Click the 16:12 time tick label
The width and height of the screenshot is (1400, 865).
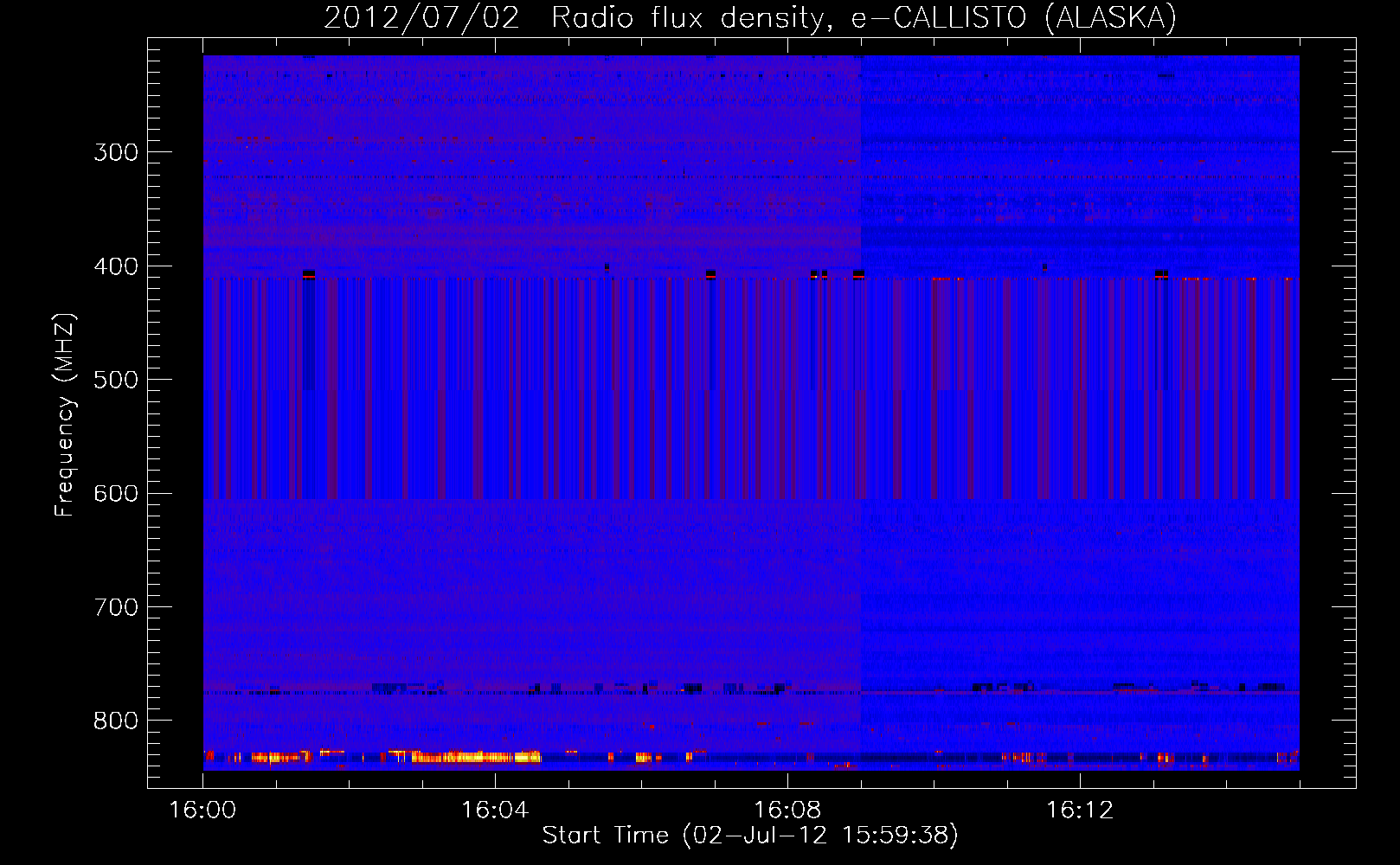[x=1080, y=811]
